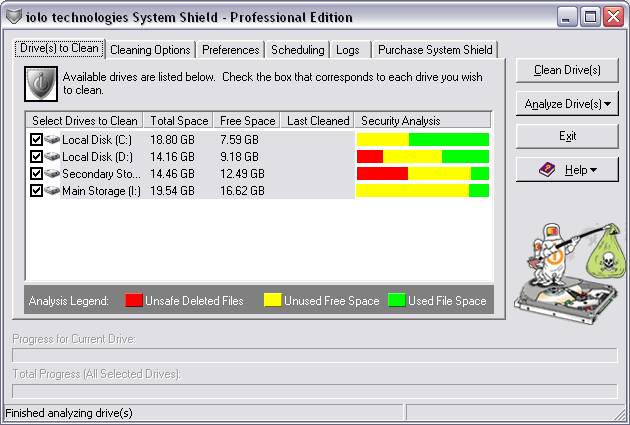Click the drive icon next to Main Storage (I:)
The image size is (630, 425).
click(x=52, y=190)
